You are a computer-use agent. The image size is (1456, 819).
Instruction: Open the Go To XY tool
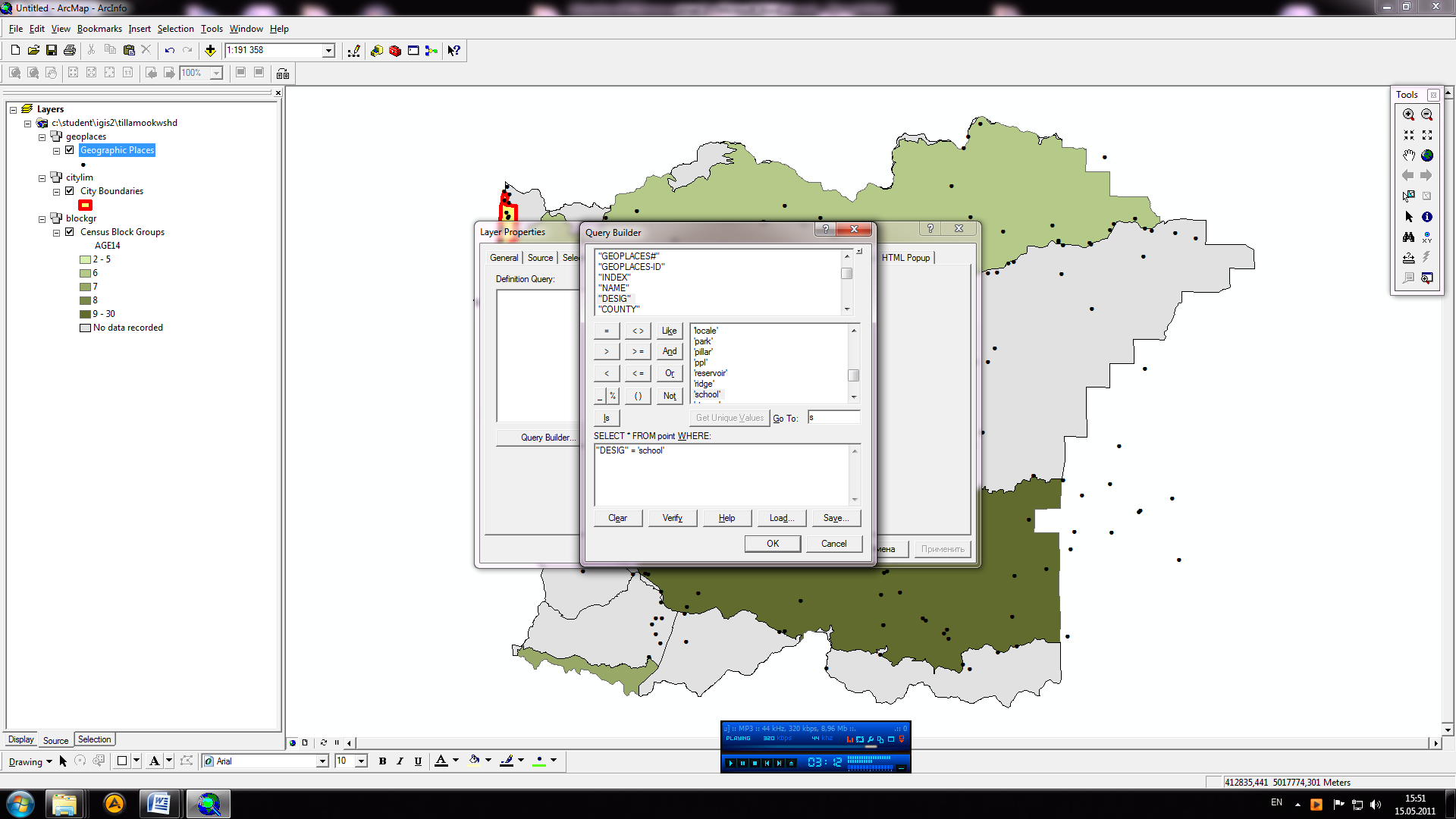click(1427, 237)
